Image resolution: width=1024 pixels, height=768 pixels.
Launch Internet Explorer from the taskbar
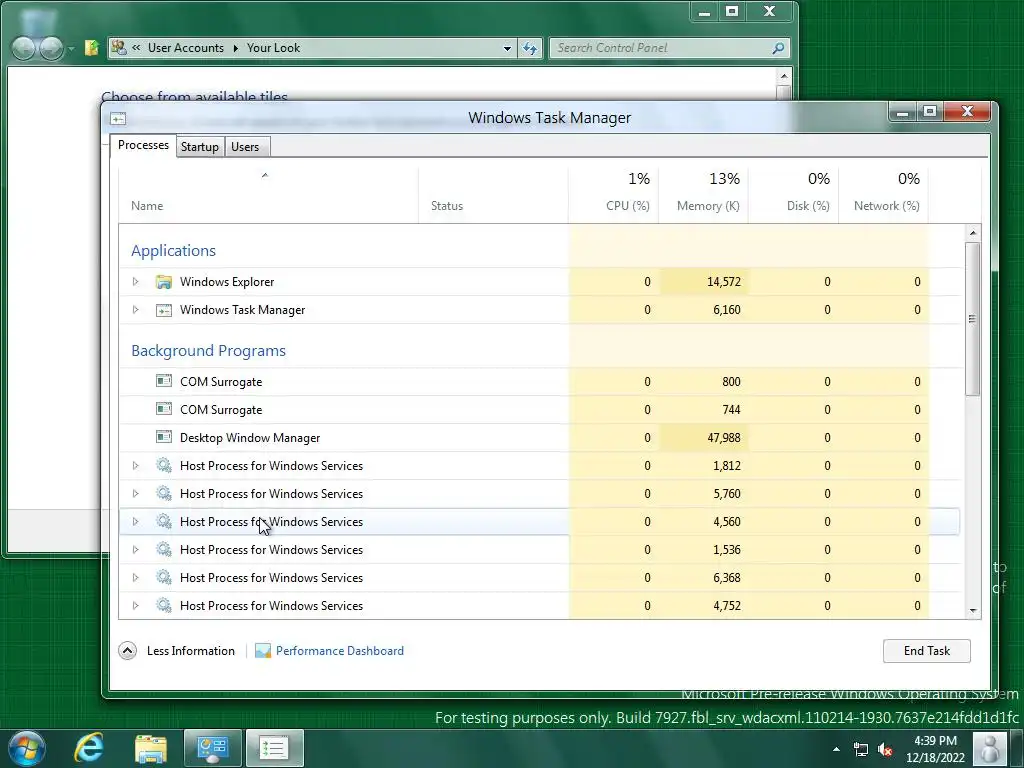click(x=88, y=748)
